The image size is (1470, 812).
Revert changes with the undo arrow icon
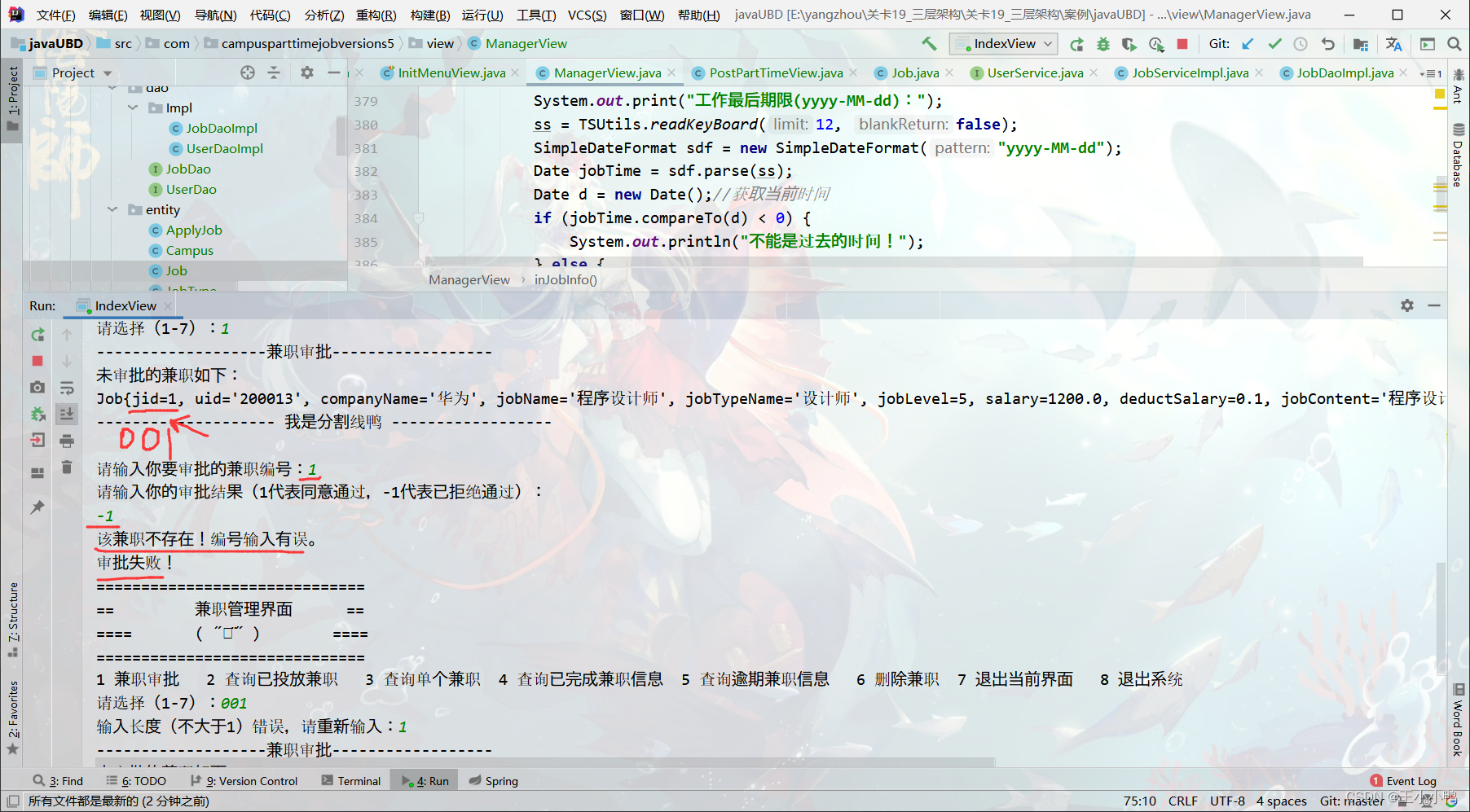[x=1328, y=44]
